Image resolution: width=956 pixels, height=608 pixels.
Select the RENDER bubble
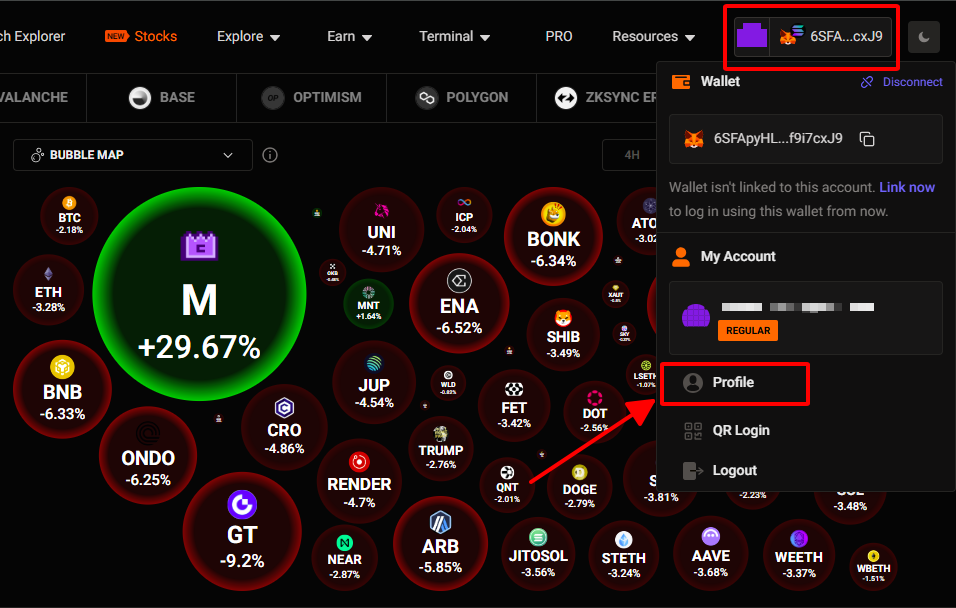click(x=359, y=481)
